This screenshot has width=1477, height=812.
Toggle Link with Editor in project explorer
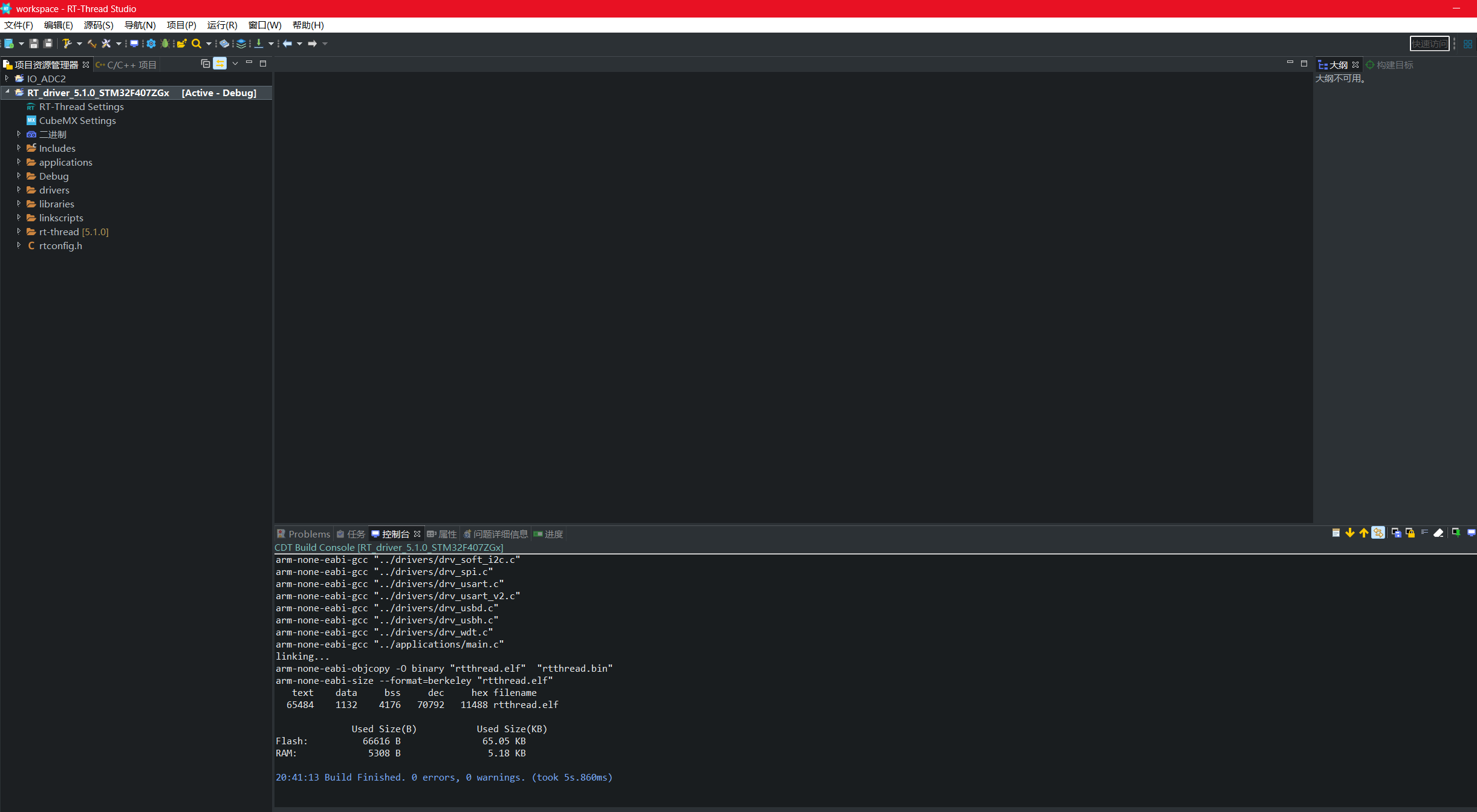click(x=220, y=63)
